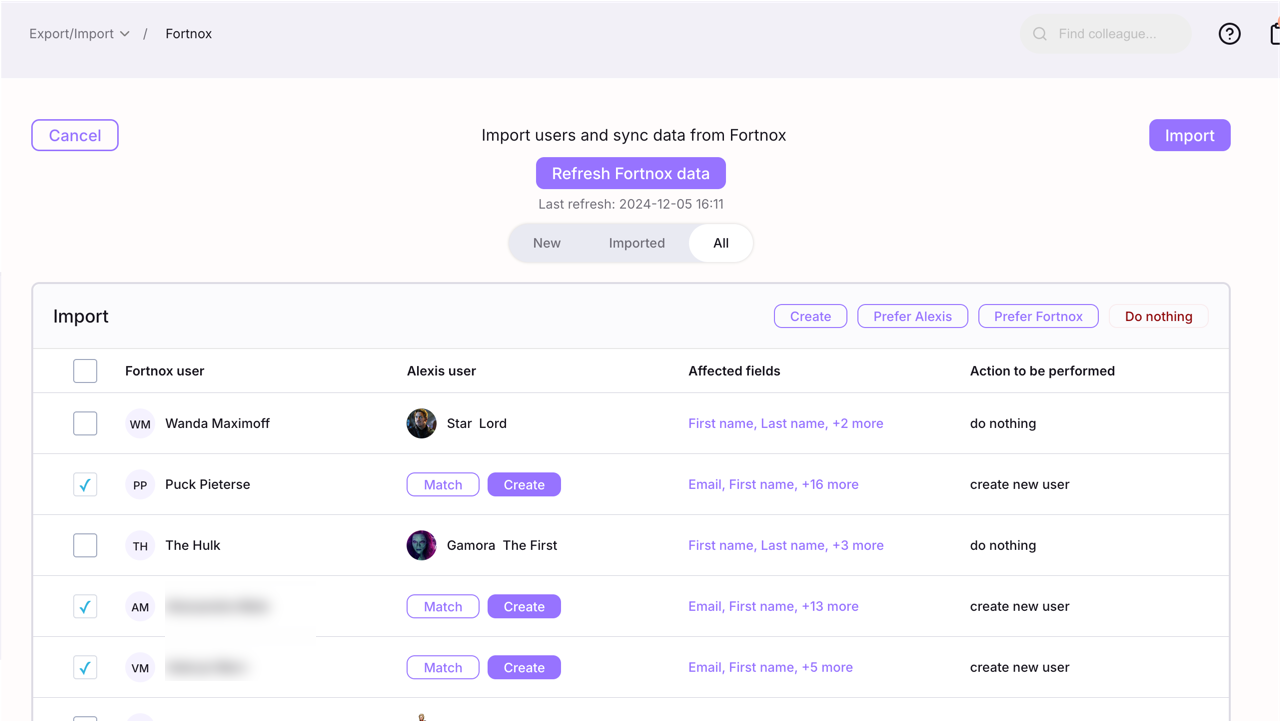This screenshot has width=1281, height=721.
Task: Click the Alexis user name Star Lord
Action: 477,424
